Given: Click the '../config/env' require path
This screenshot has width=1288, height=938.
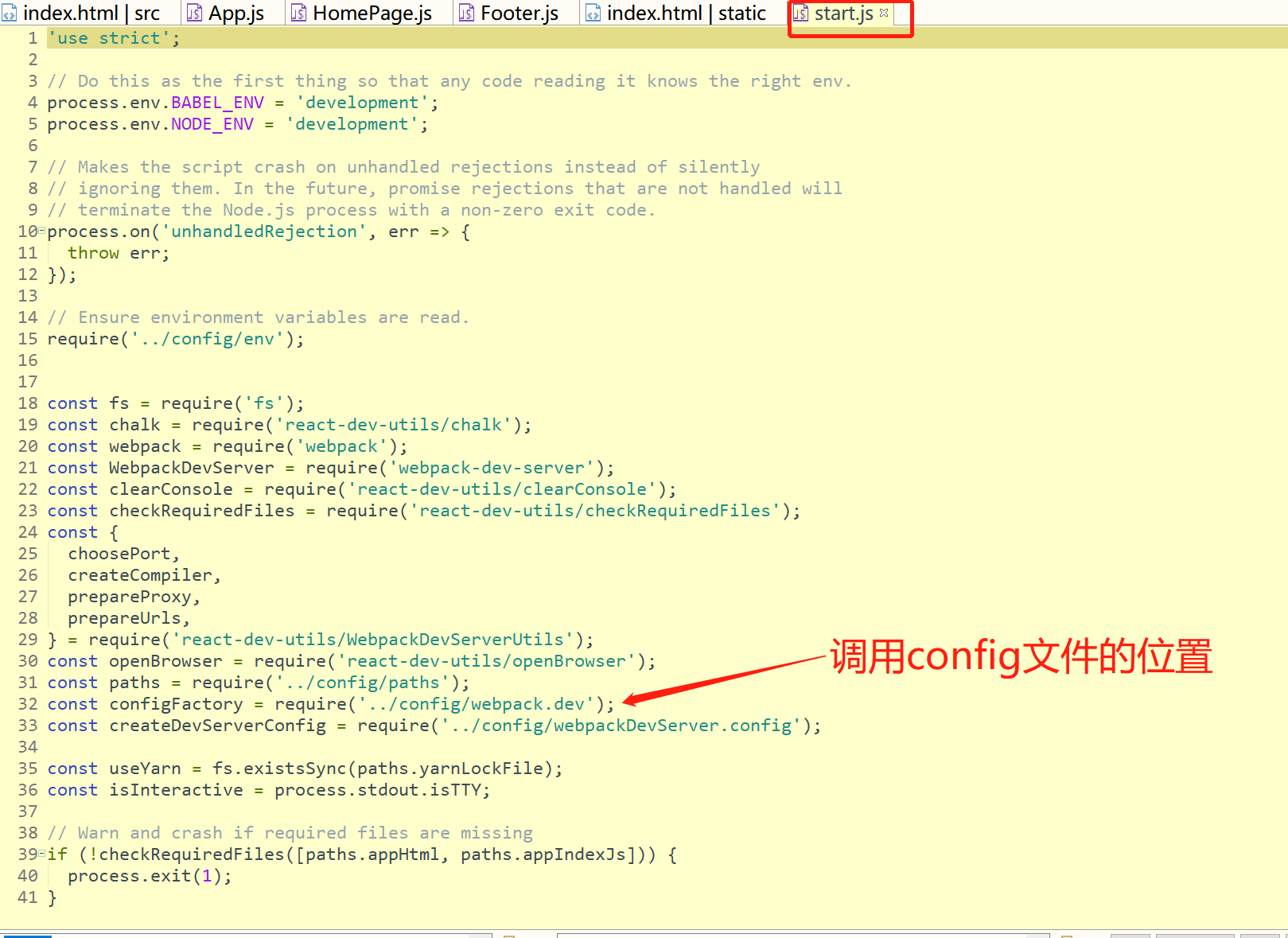Looking at the screenshot, I should (x=208, y=338).
